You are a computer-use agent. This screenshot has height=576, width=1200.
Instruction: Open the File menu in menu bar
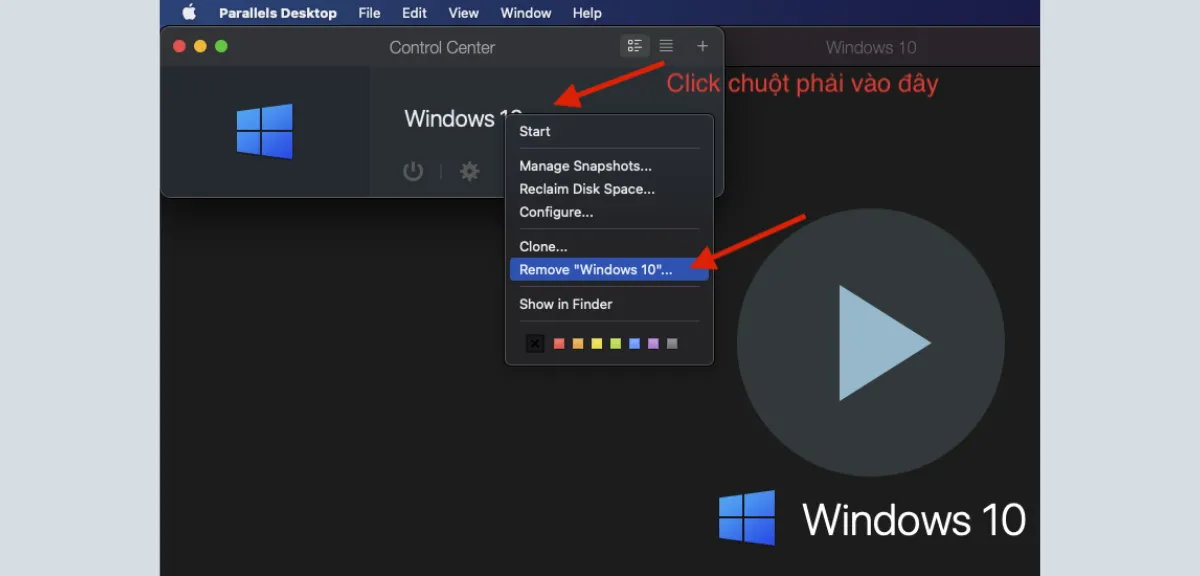[369, 13]
